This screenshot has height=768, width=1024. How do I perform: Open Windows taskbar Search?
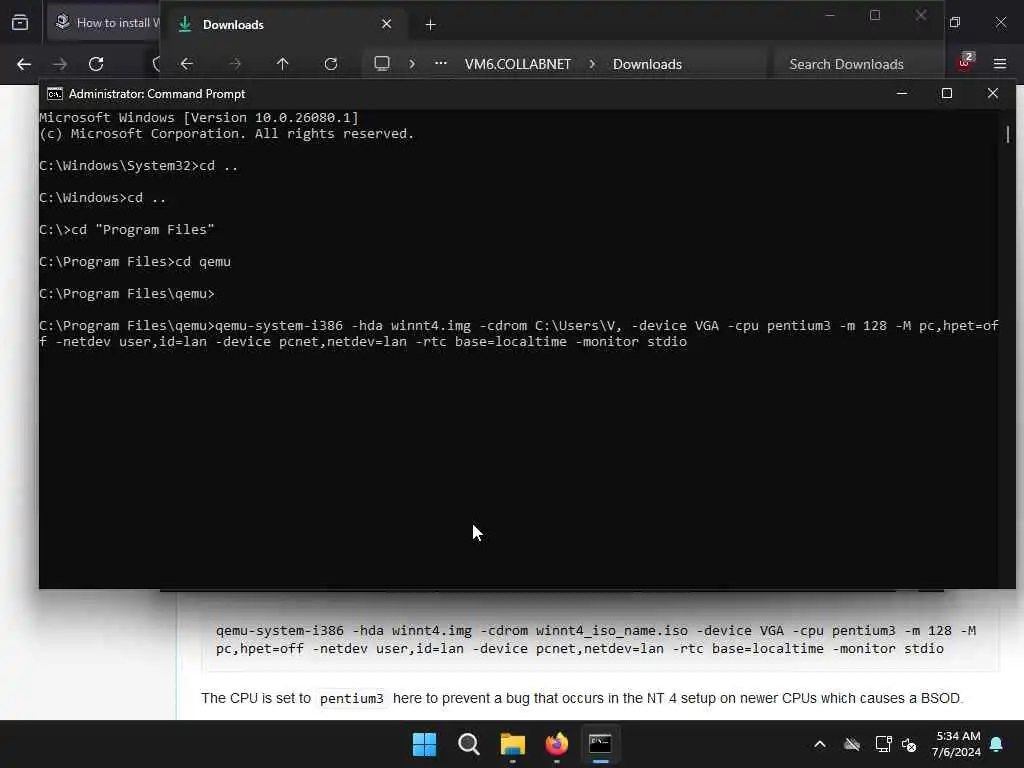pos(468,744)
